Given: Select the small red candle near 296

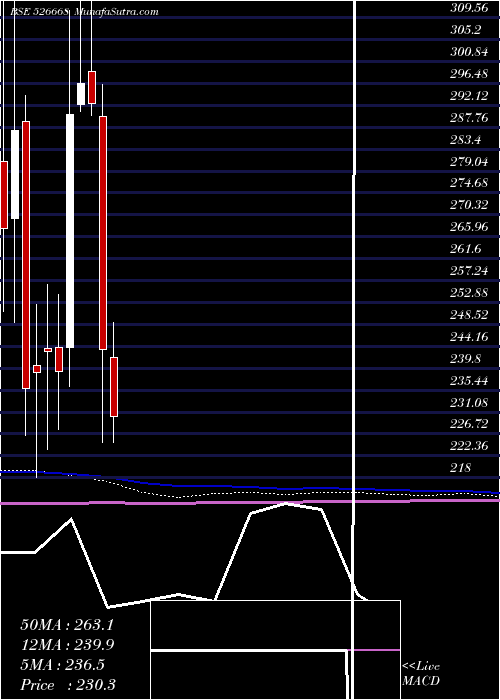Looking at the screenshot, I should [x=92, y=88].
